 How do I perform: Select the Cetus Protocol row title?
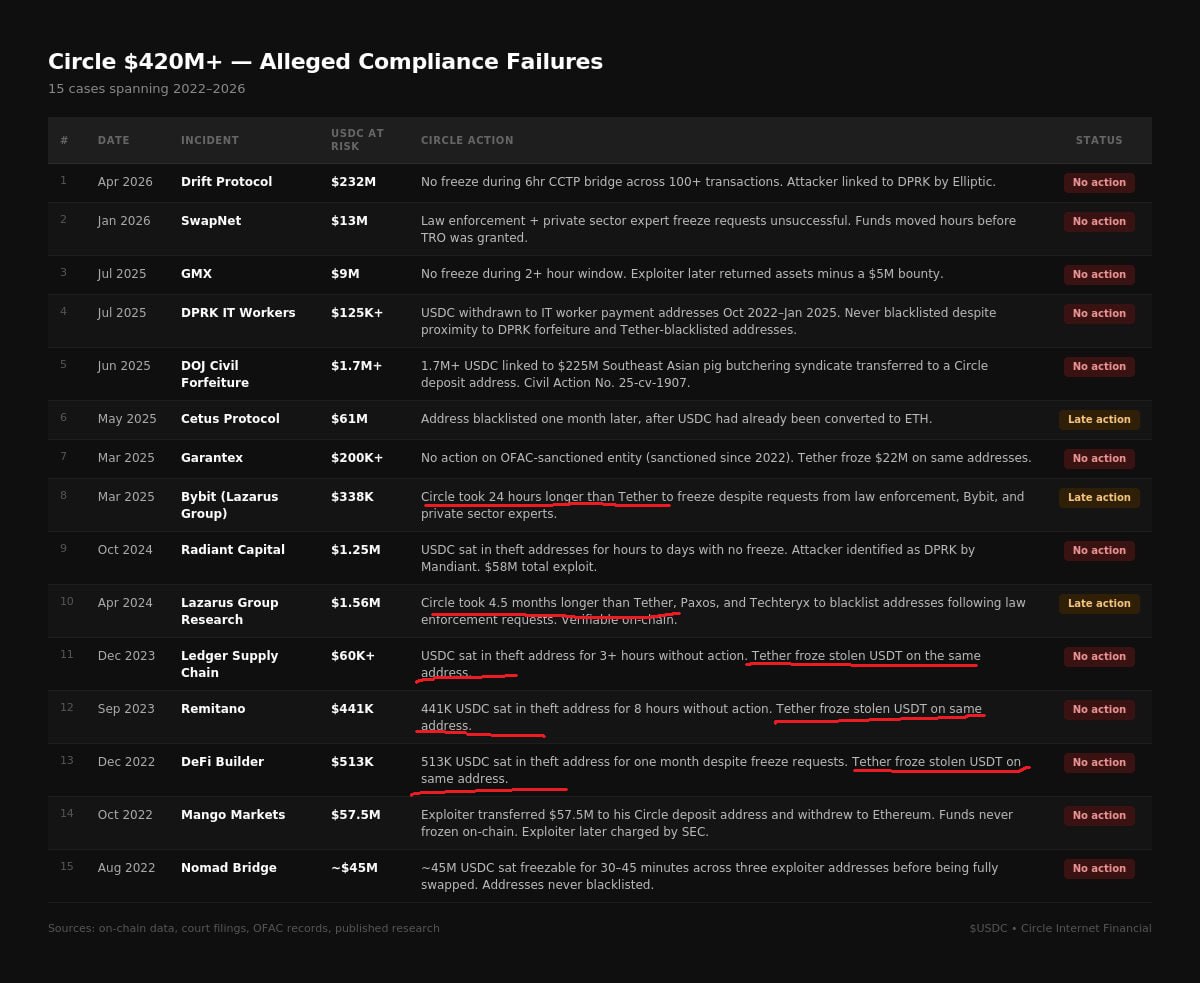(x=230, y=419)
